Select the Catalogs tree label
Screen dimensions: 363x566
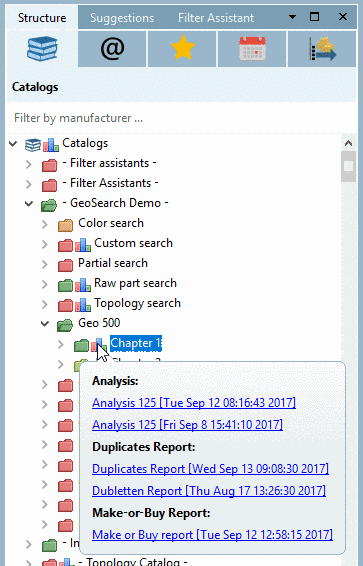[85, 143]
